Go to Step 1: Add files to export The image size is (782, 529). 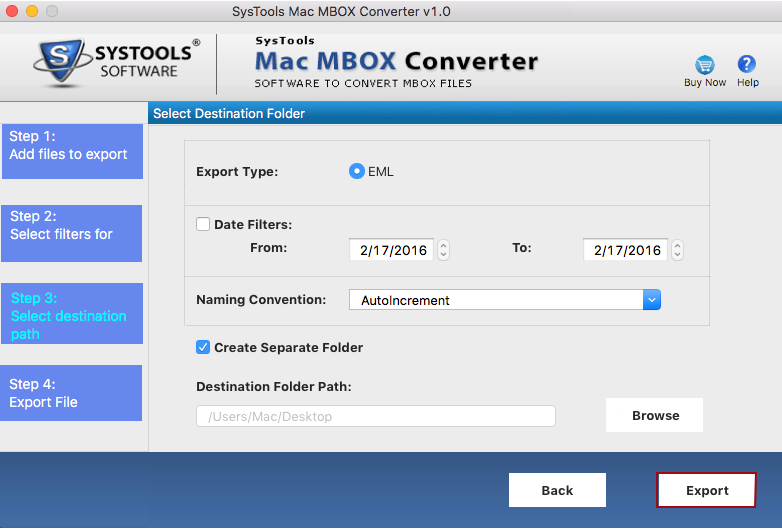point(72,152)
